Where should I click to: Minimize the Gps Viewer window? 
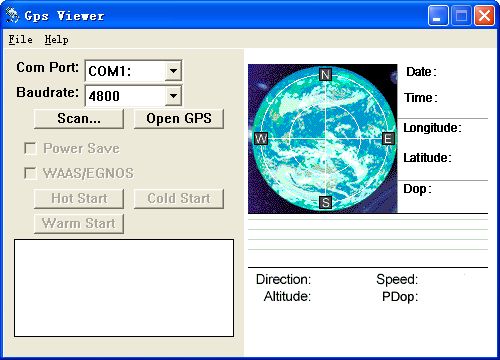click(x=438, y=15)
